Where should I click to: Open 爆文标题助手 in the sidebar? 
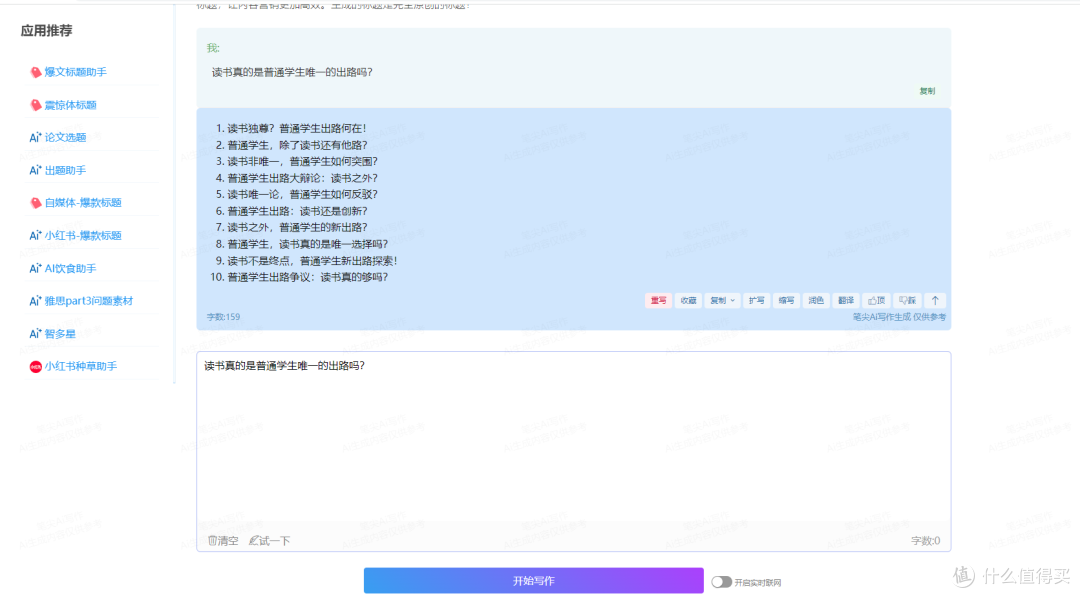click(75, 72)
